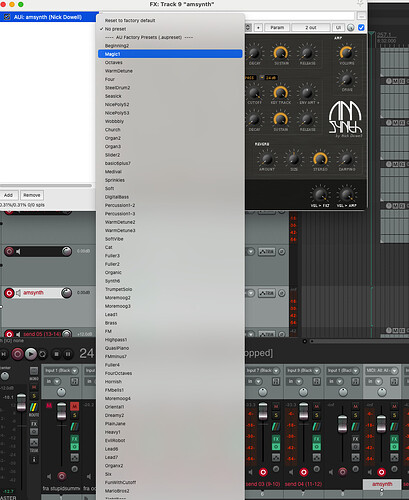This screenshot has height=500, width=409.
Task: Expand MIDI All input dropdown on amsynth strip
Action: coord(382,371)
